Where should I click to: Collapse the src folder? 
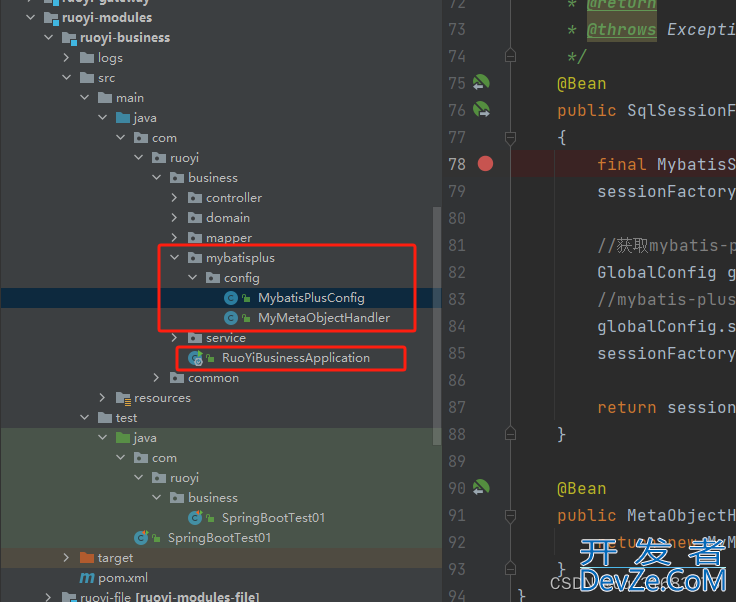point(67,77)
